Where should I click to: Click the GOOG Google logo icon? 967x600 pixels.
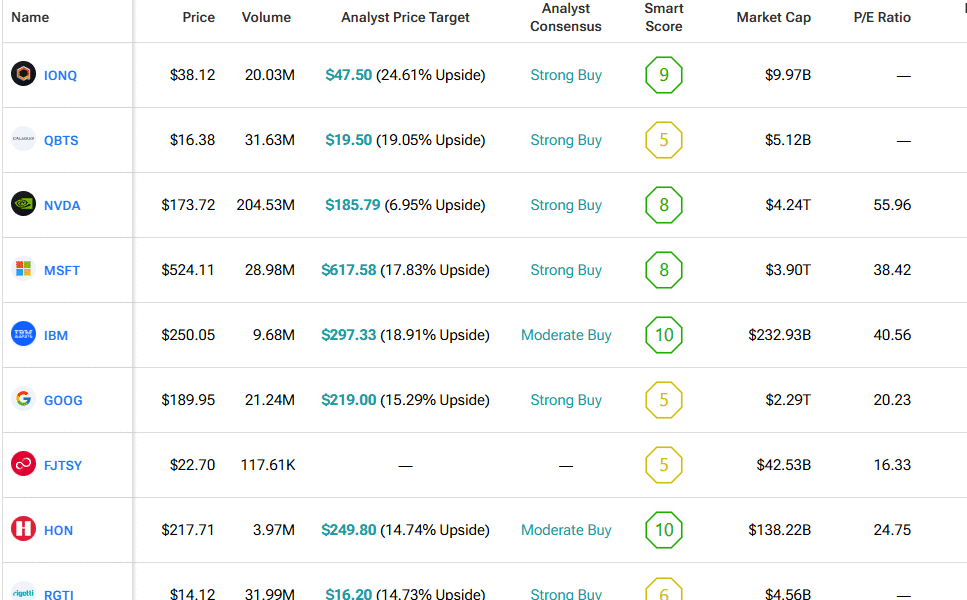23,399
